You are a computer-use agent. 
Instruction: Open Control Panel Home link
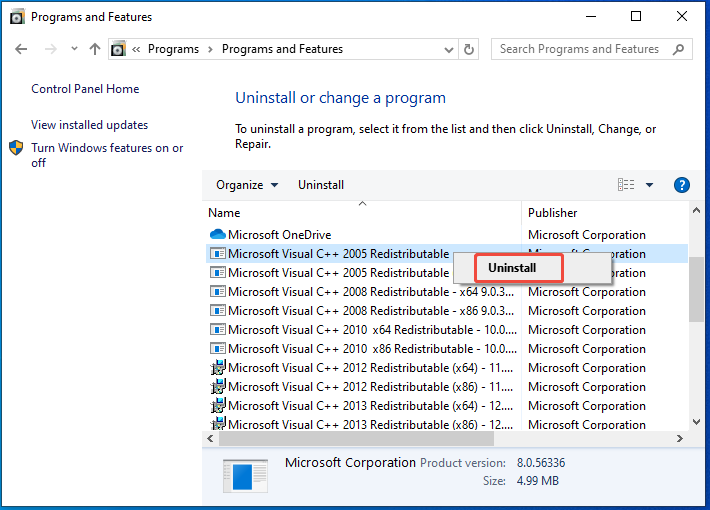85,89
